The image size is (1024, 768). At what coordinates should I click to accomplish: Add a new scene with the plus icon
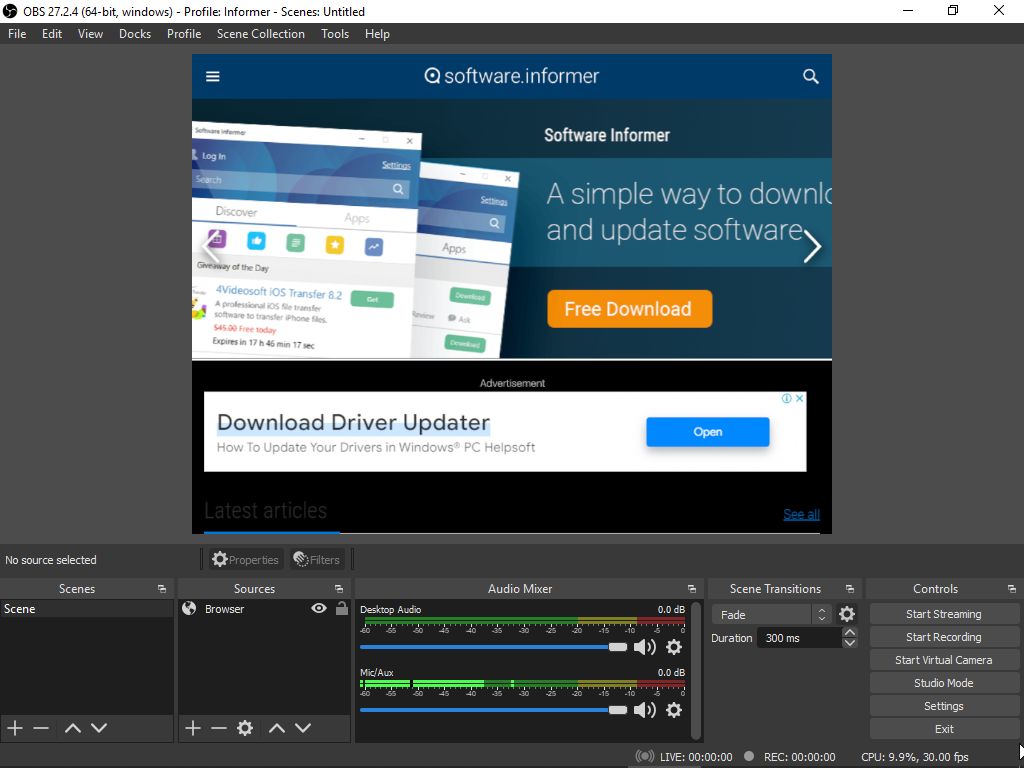tap(14, 728)
